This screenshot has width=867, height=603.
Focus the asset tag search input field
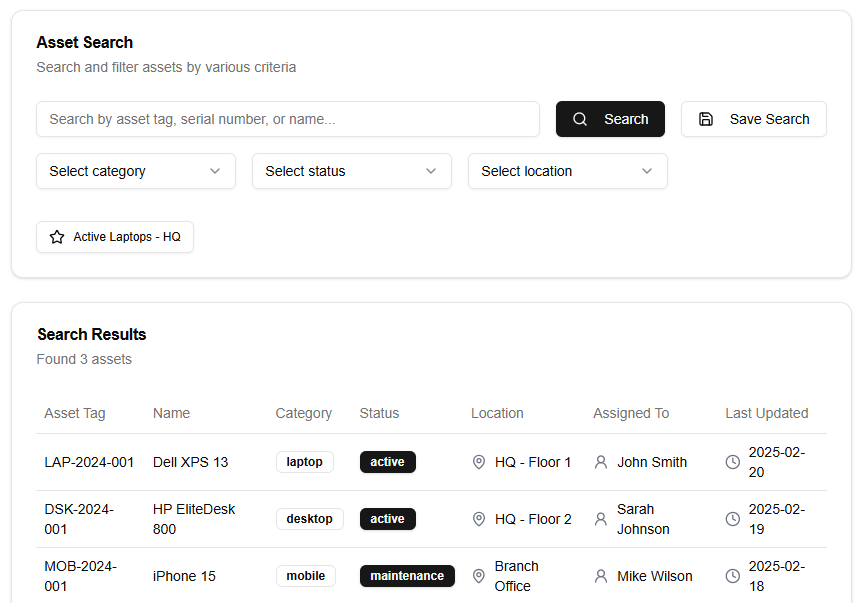288,119
